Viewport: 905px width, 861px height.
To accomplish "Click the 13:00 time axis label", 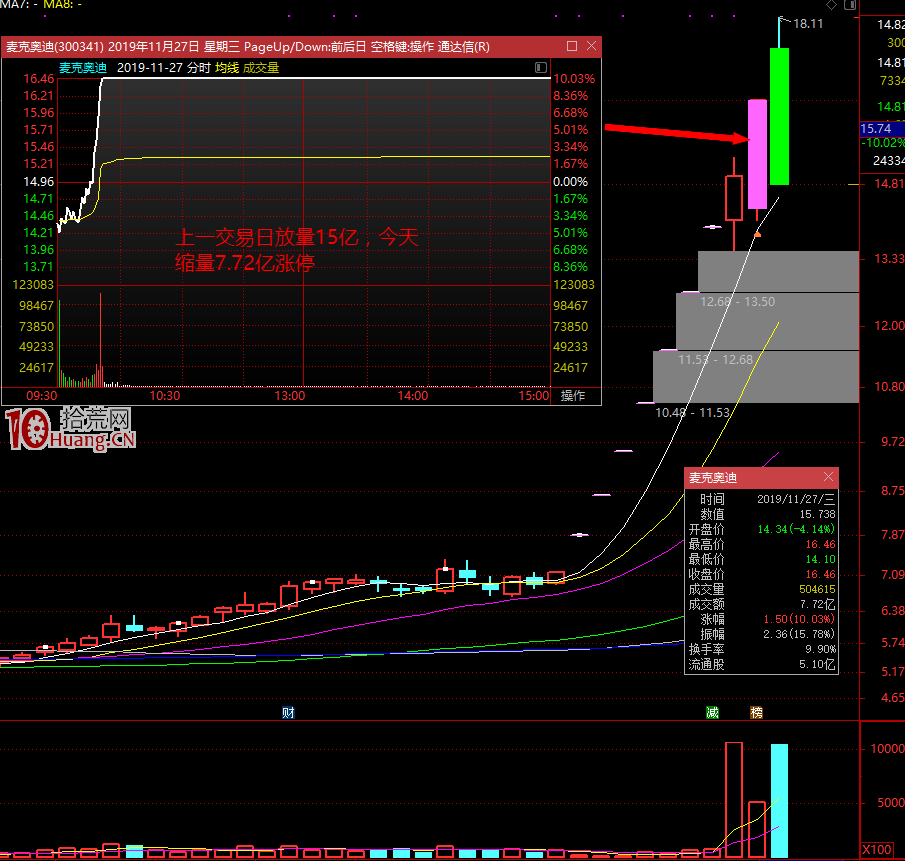I will 290,396.
